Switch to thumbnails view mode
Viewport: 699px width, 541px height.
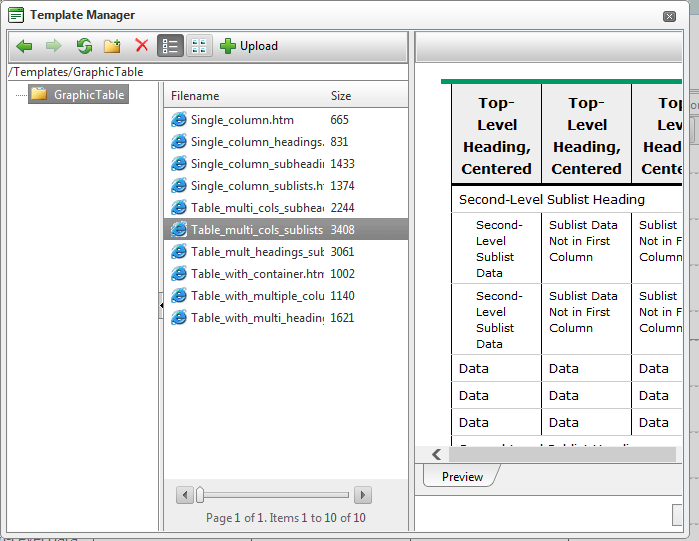pyautogui.click(x=199, y=46)
